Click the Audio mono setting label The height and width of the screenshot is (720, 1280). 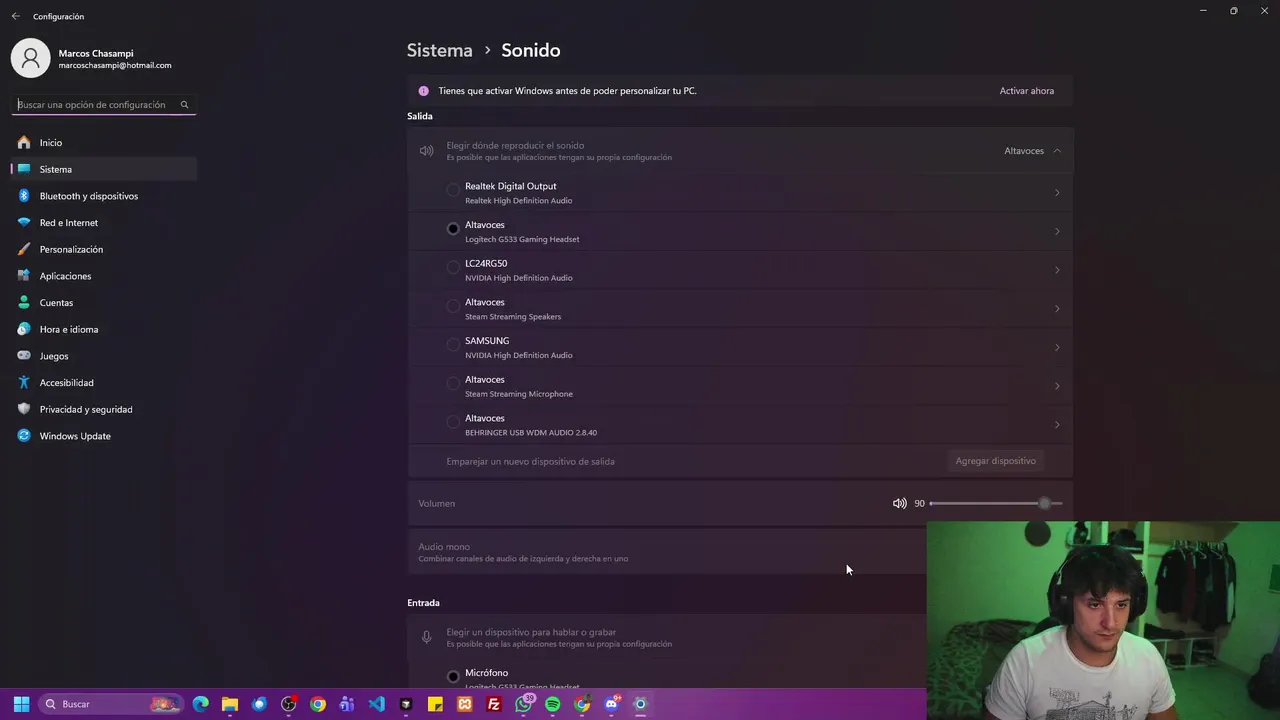pos(444,547)
